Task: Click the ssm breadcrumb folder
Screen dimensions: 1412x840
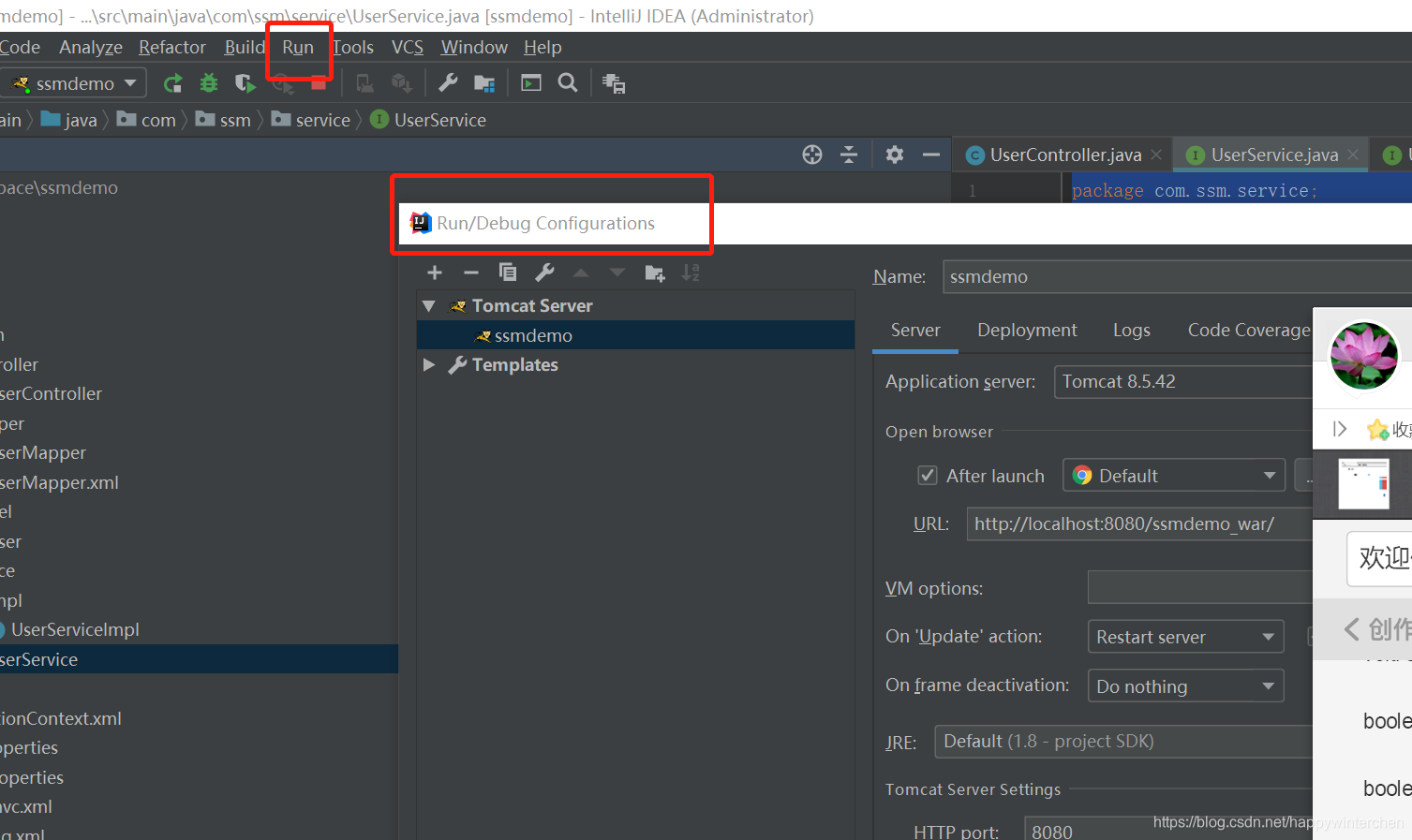Action: pyautogui.click(x=223, y=120)
